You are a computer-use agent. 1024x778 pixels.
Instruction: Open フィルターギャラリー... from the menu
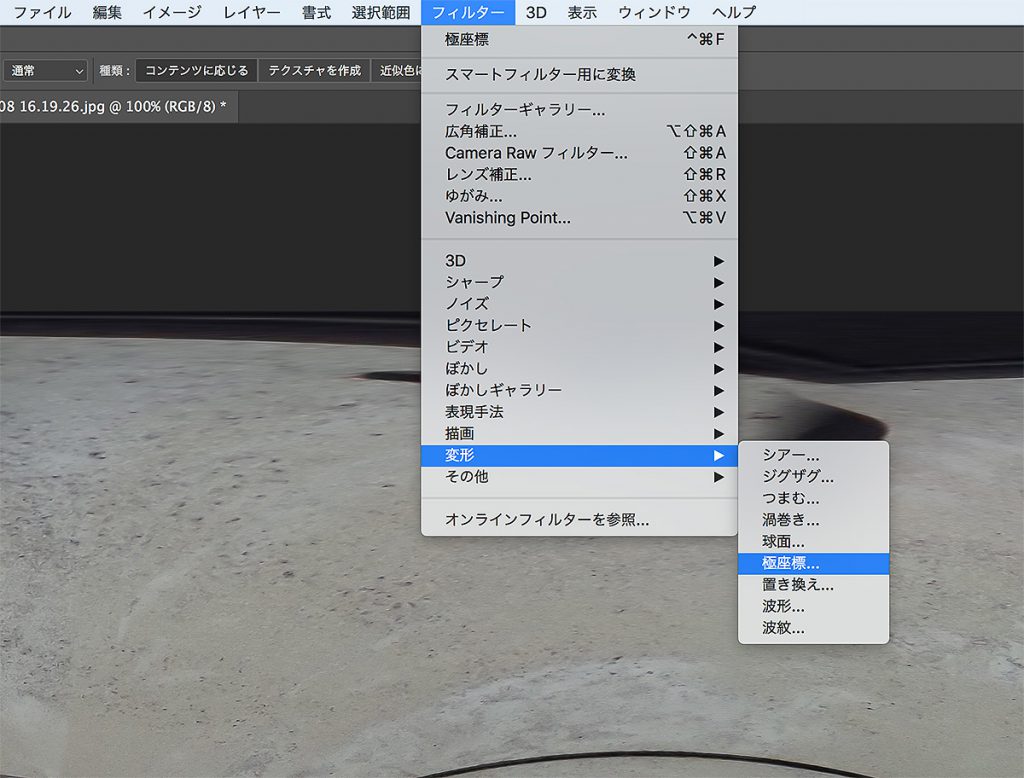click(x=525, y=110)
